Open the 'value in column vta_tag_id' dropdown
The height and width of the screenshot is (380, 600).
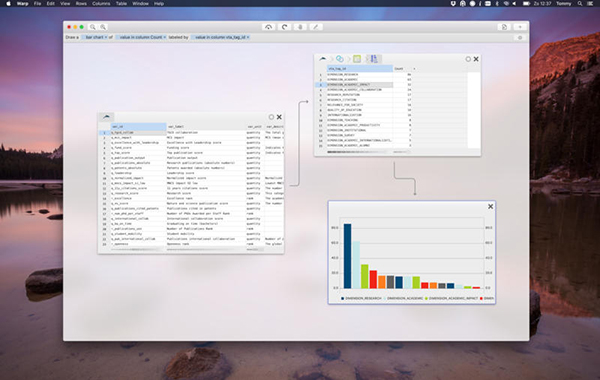(220, 38)
